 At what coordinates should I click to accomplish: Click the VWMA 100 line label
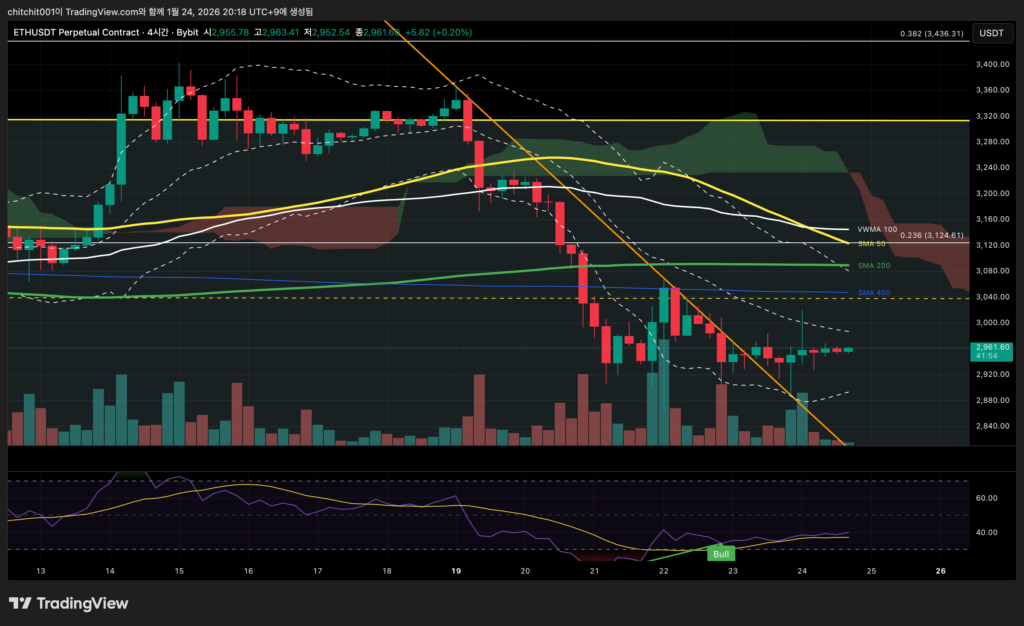[x=876, y=229]
